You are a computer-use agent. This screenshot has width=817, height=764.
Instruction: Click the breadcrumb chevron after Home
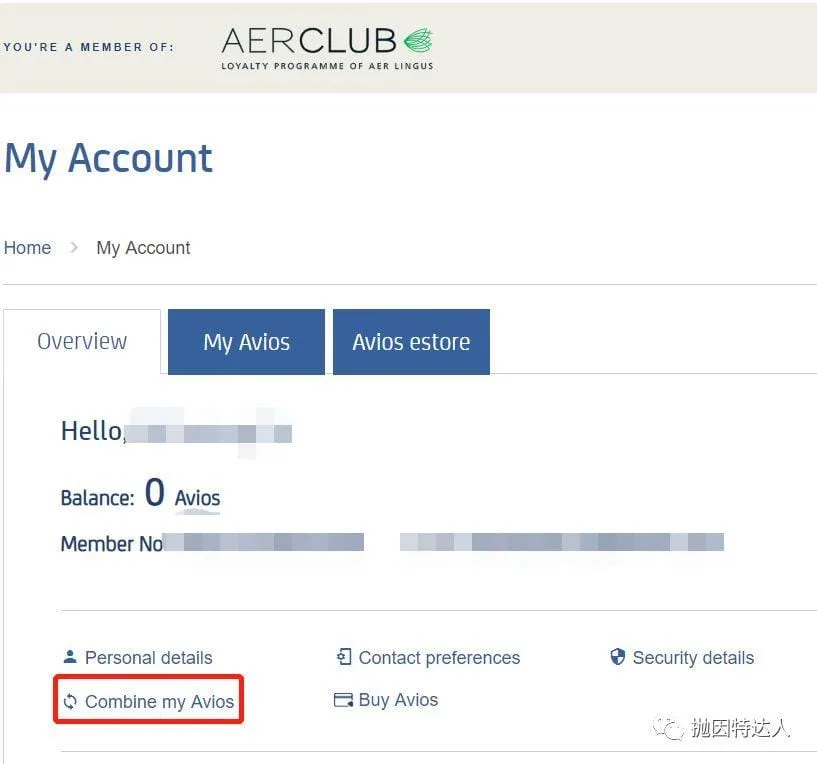click(x=74, y=247)
